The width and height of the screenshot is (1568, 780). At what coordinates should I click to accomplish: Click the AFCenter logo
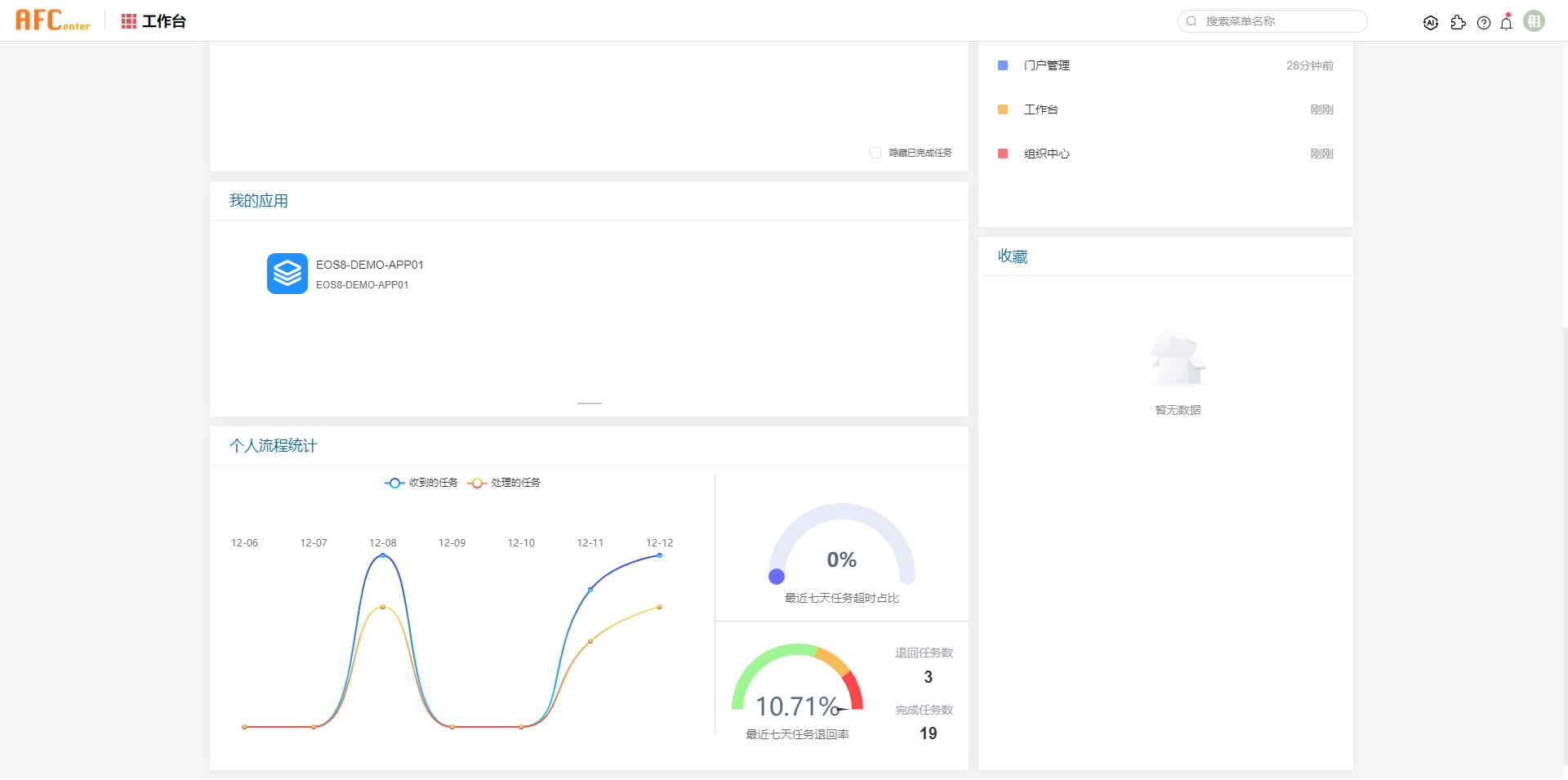pyautogui.click(x=53, y=20)
